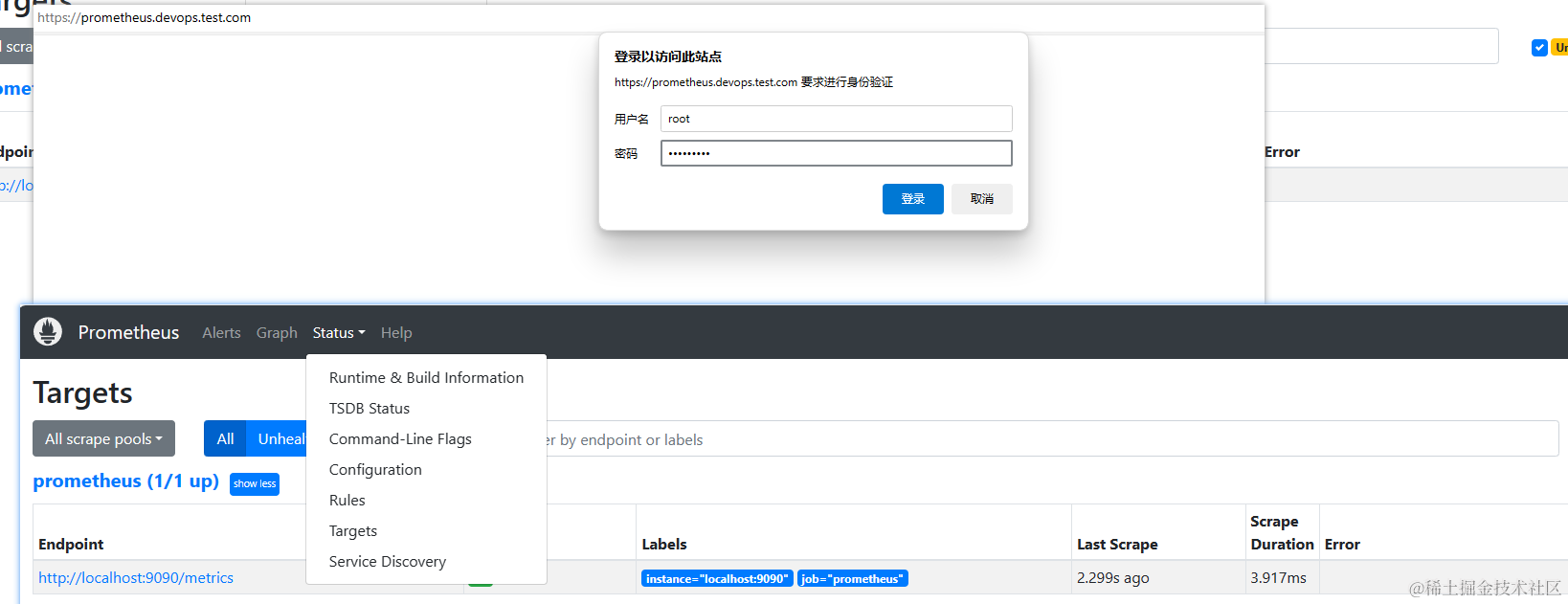Screen dimensions: 1568x604
Task: Click the 3.917ms scrape duration value
Action: (1278, 577)
